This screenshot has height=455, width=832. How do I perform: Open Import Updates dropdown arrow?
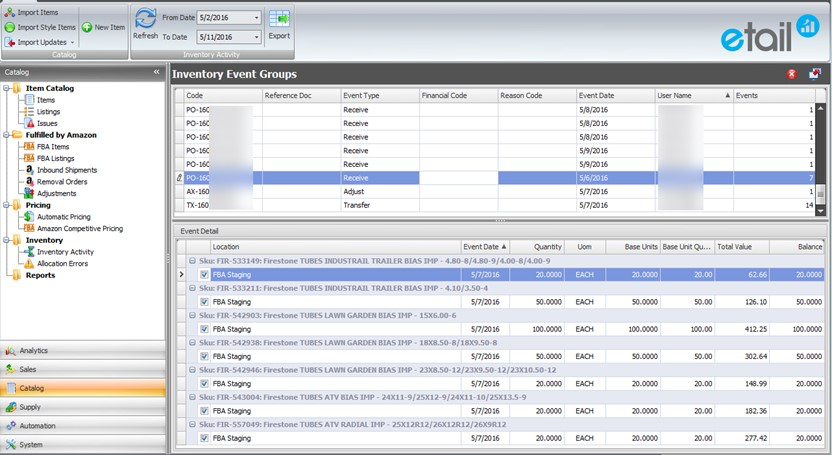pyautogui.click(x=73, y=42)
